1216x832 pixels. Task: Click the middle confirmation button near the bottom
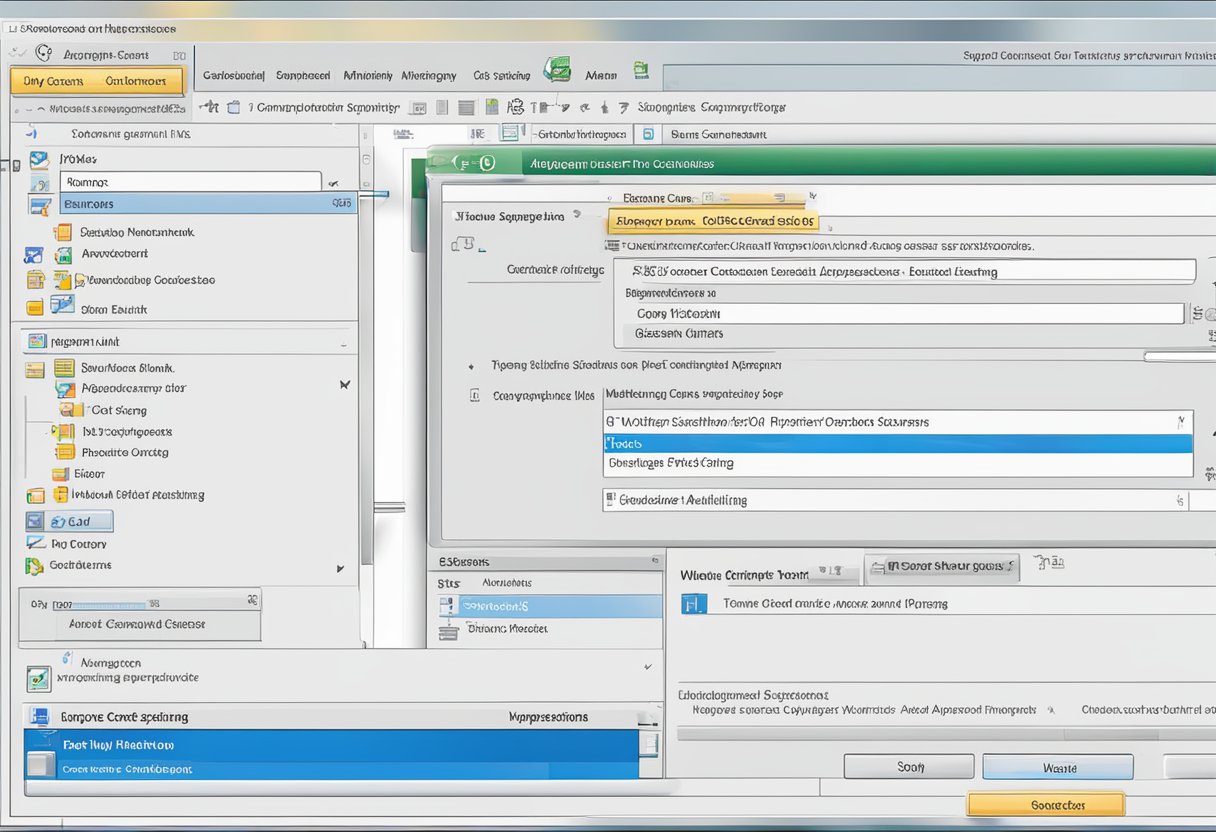pos(1058,766)
